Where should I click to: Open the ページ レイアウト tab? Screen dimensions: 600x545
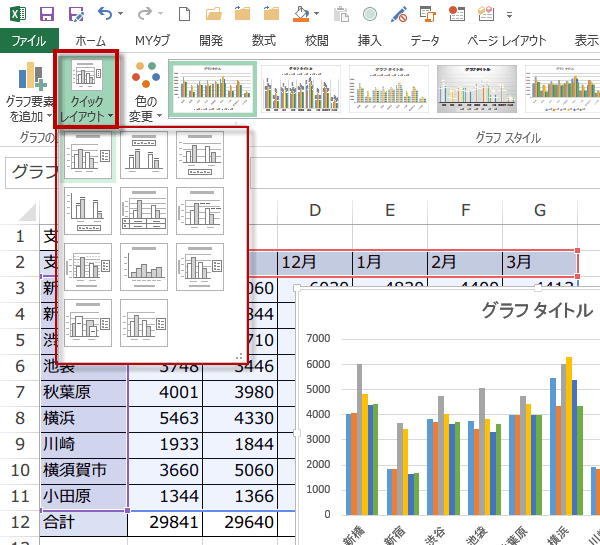(x=507, y=41)
